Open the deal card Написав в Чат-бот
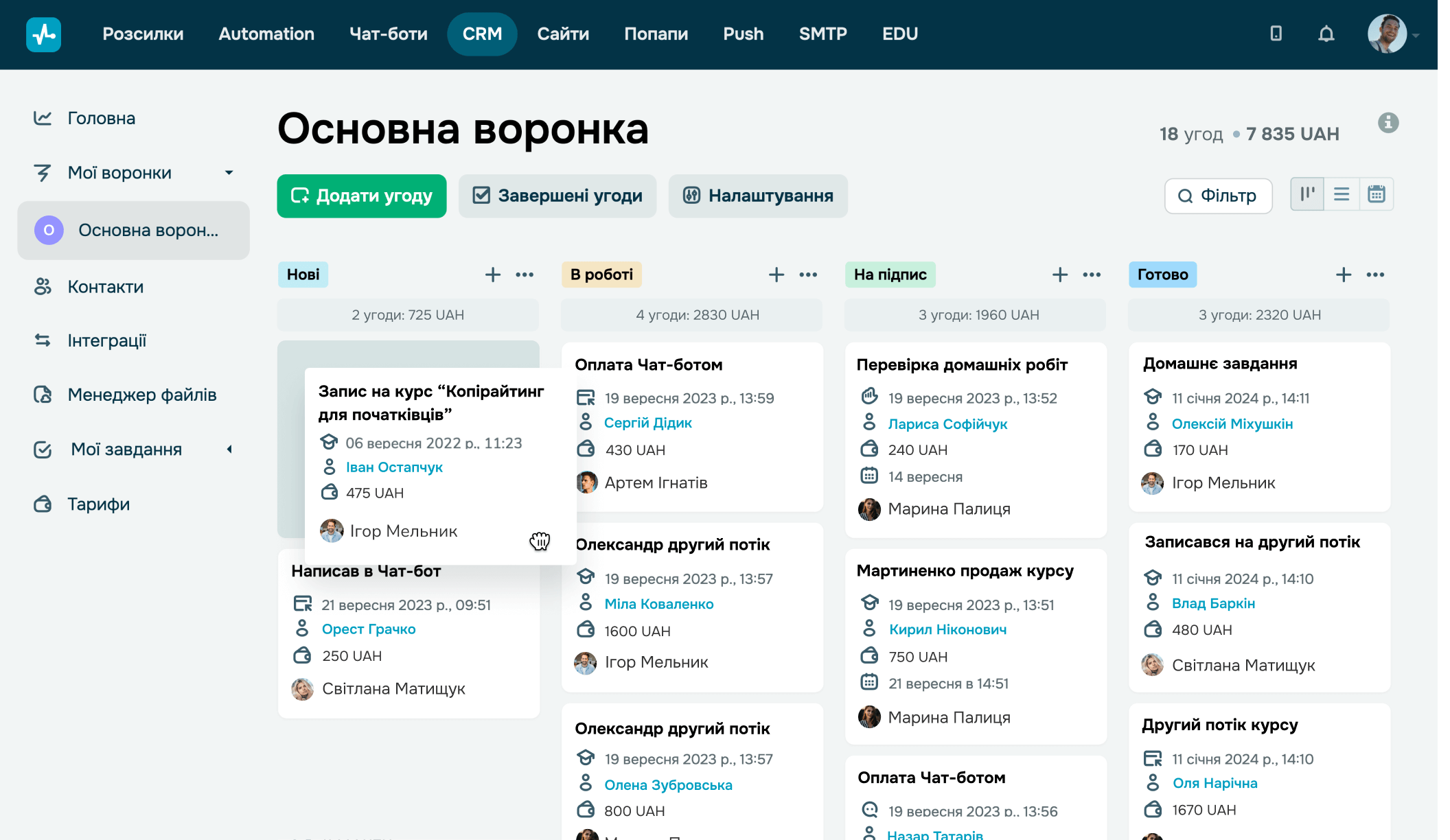This screenshot has height=840, width=1450. tap(367, 570)
